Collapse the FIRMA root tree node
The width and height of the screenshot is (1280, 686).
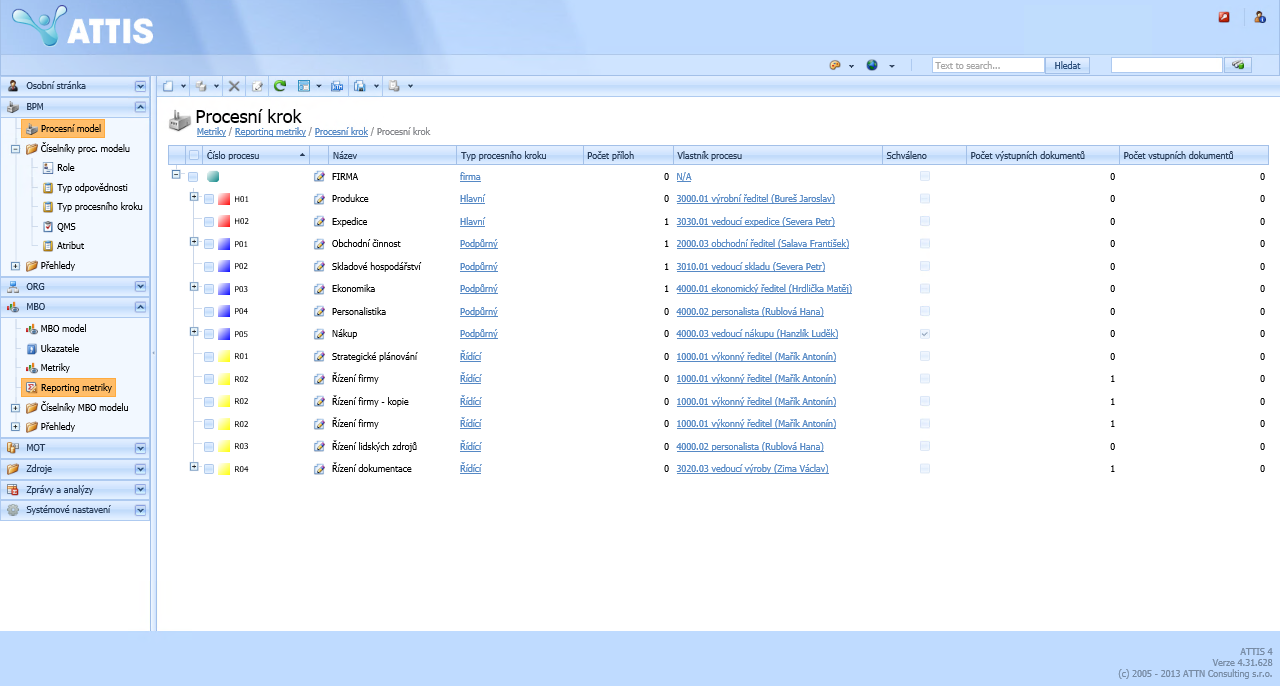(176, 174)
